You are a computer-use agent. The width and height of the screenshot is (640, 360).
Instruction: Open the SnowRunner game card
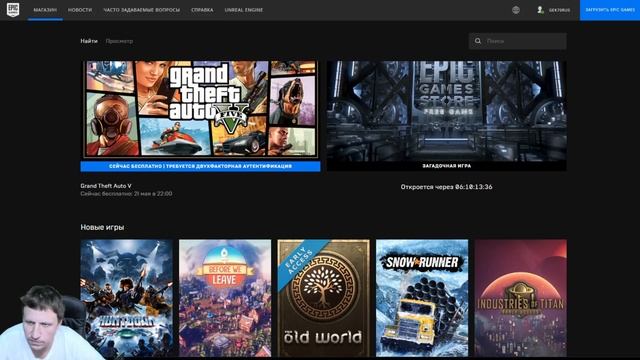coord(422,298)
